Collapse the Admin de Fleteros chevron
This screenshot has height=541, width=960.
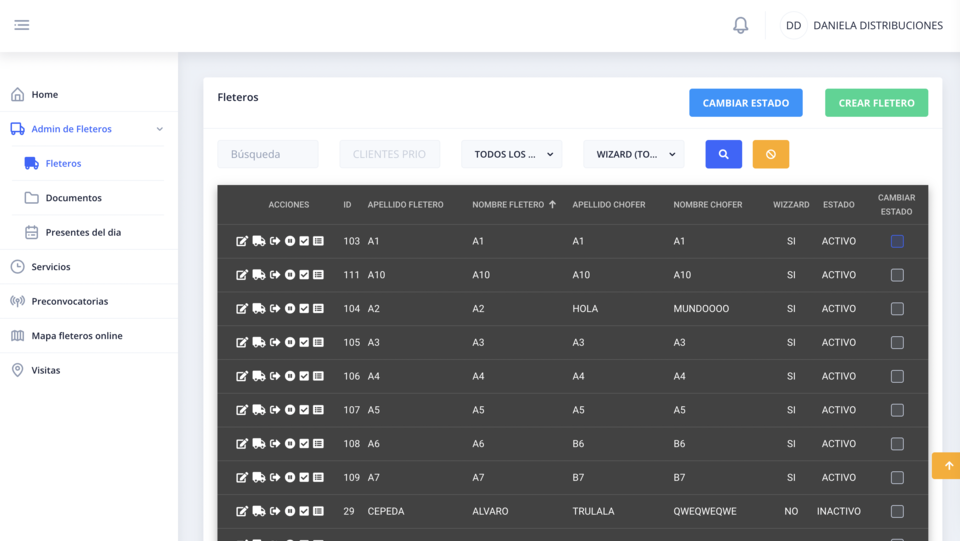[160, 129]
